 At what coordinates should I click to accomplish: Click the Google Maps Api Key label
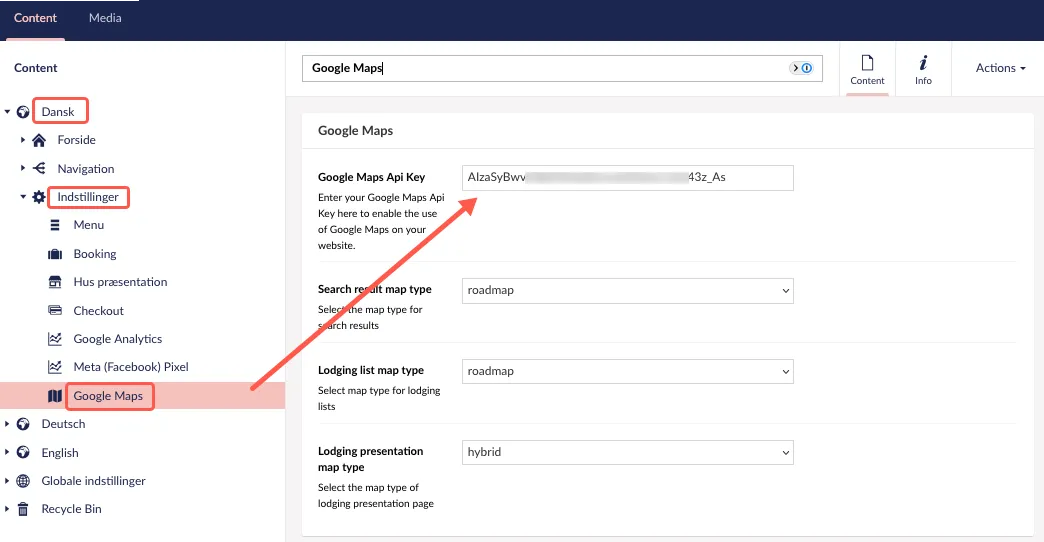coord(372,177)
